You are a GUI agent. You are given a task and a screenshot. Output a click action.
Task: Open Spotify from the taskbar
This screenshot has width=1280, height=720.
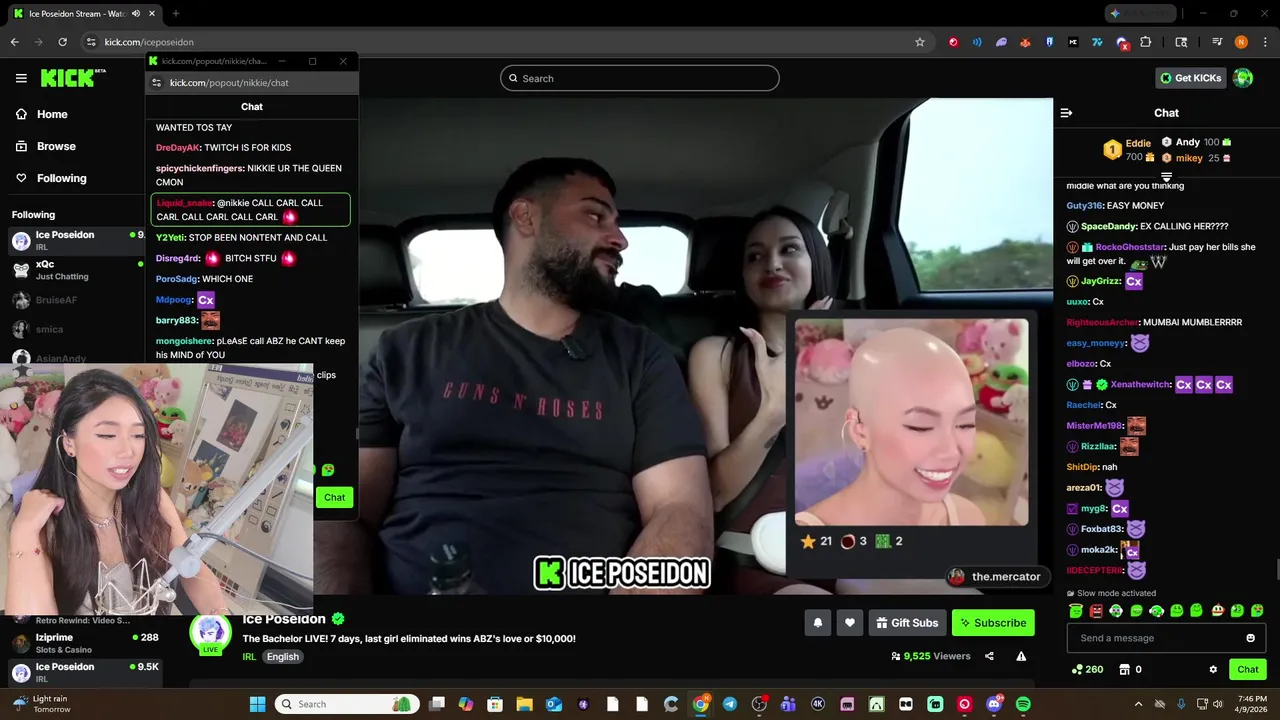point(1023,704)
